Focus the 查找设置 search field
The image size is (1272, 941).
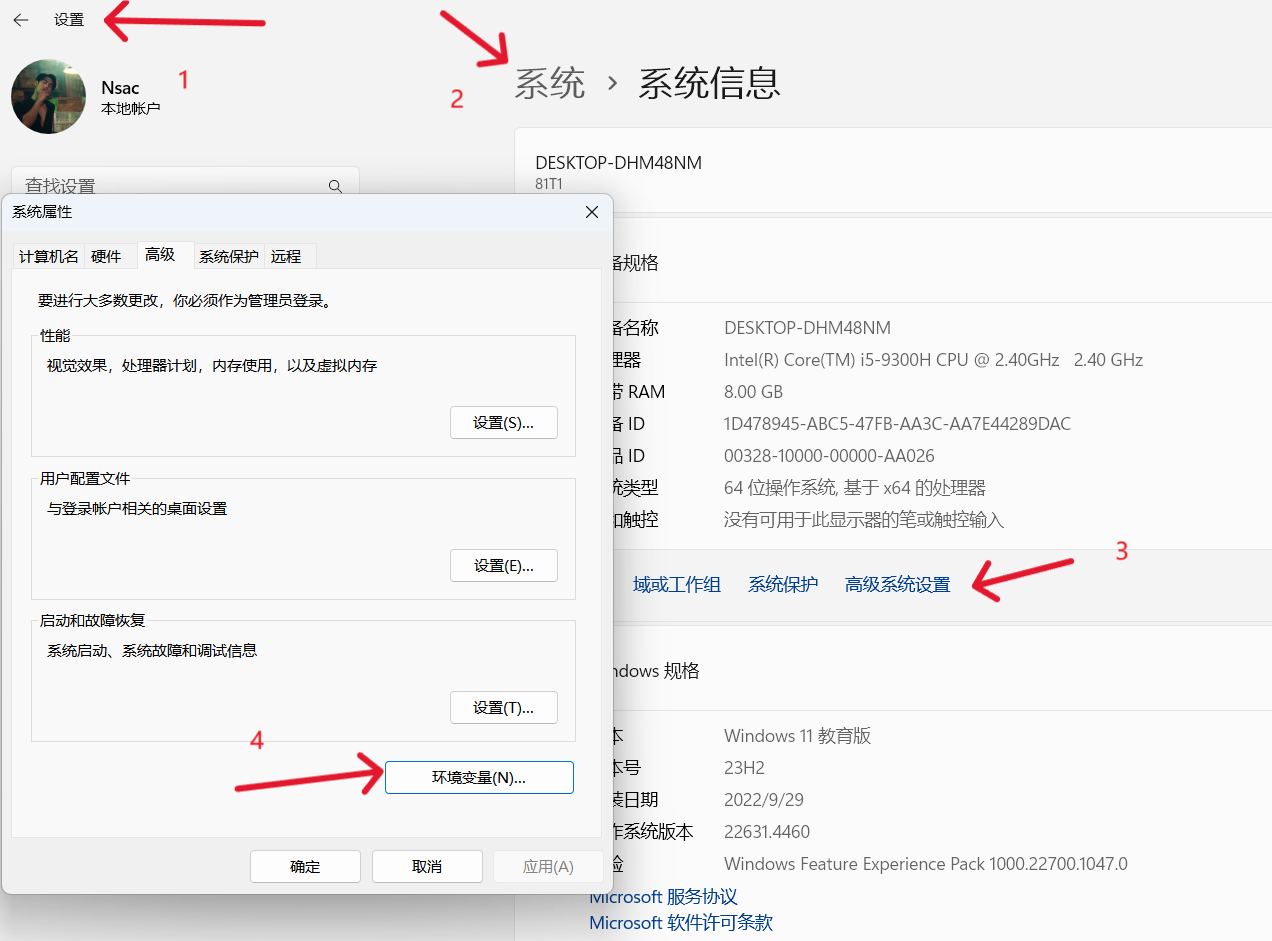tap(170, 184)
